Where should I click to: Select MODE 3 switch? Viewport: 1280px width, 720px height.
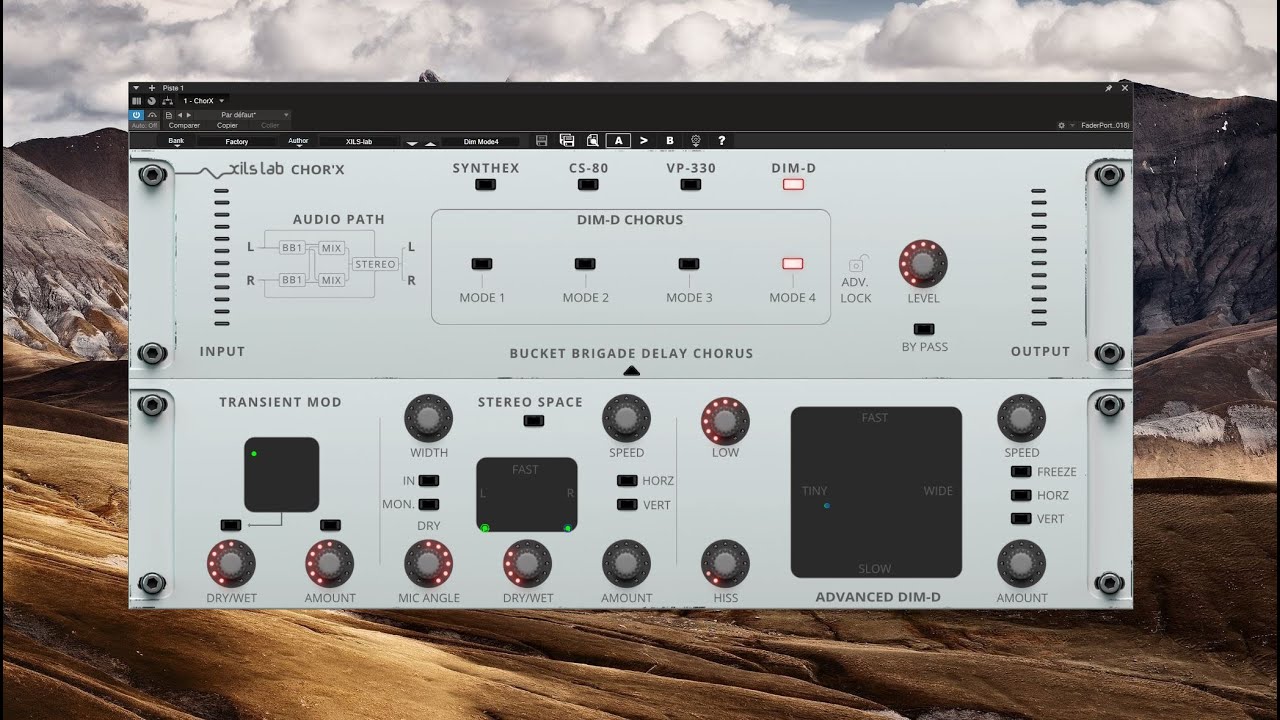tap(689, 264)
